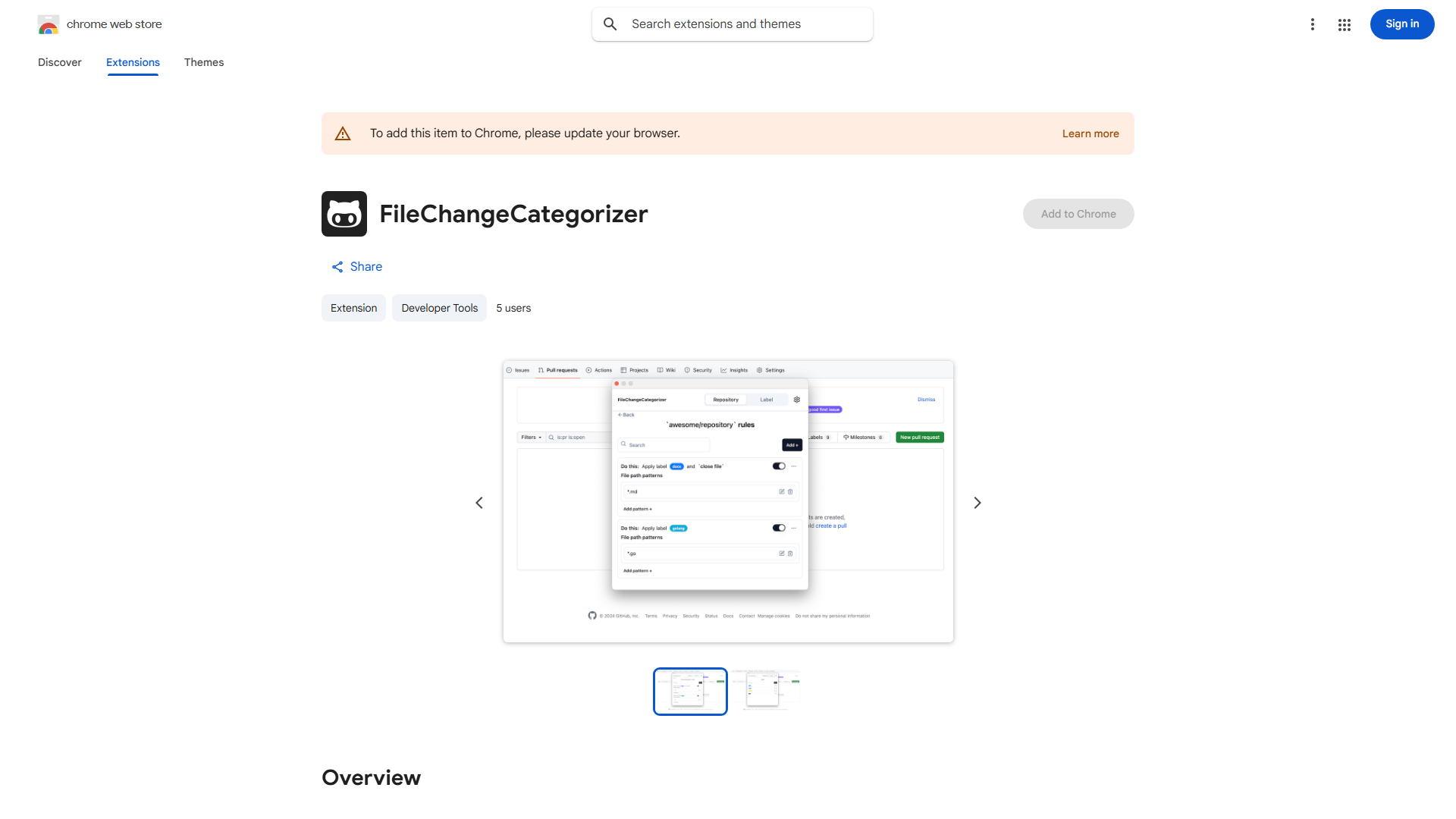Open the Themes tab
This screenshot has width=1456, height=819.
(203, 62)
